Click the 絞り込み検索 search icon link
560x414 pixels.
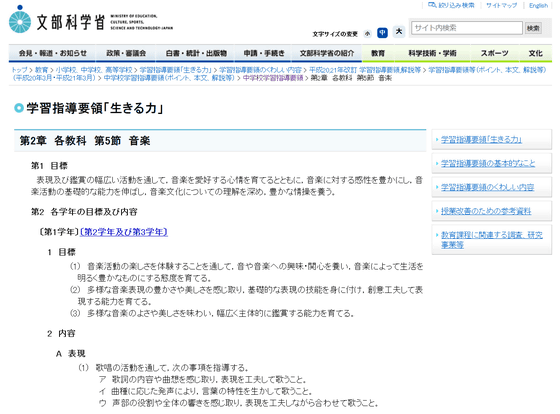click(x=451, y=5)
